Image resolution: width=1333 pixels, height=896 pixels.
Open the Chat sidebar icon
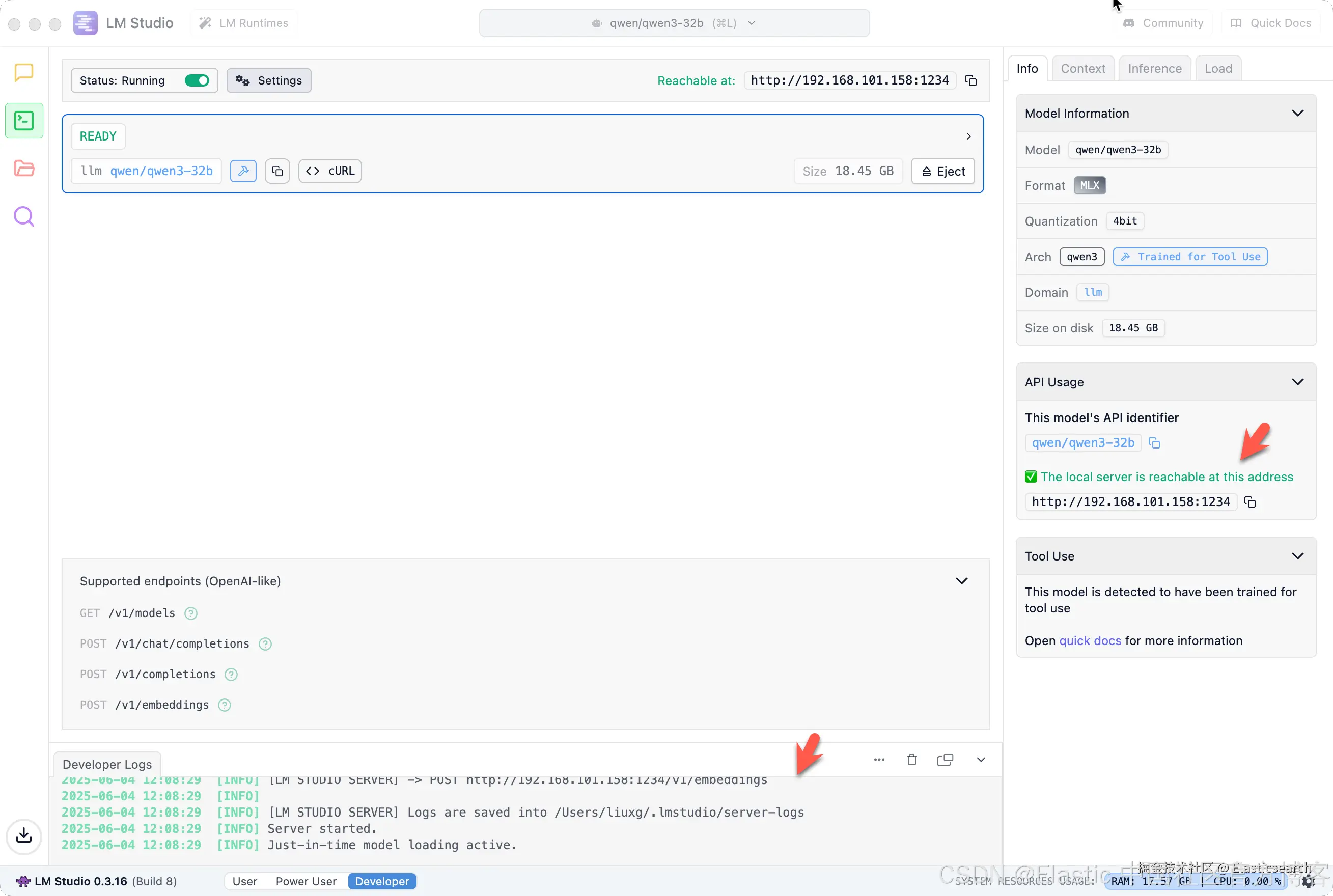click(23, 73)
